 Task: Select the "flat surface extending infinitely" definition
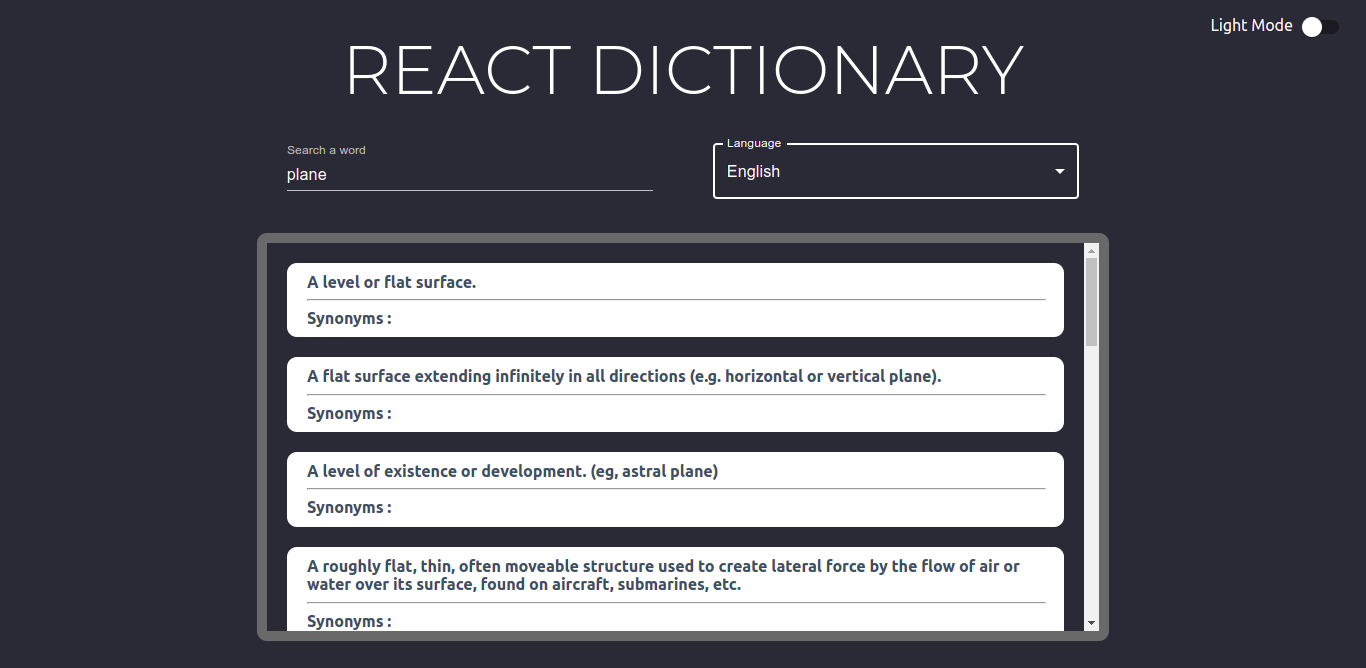point(624,377)
